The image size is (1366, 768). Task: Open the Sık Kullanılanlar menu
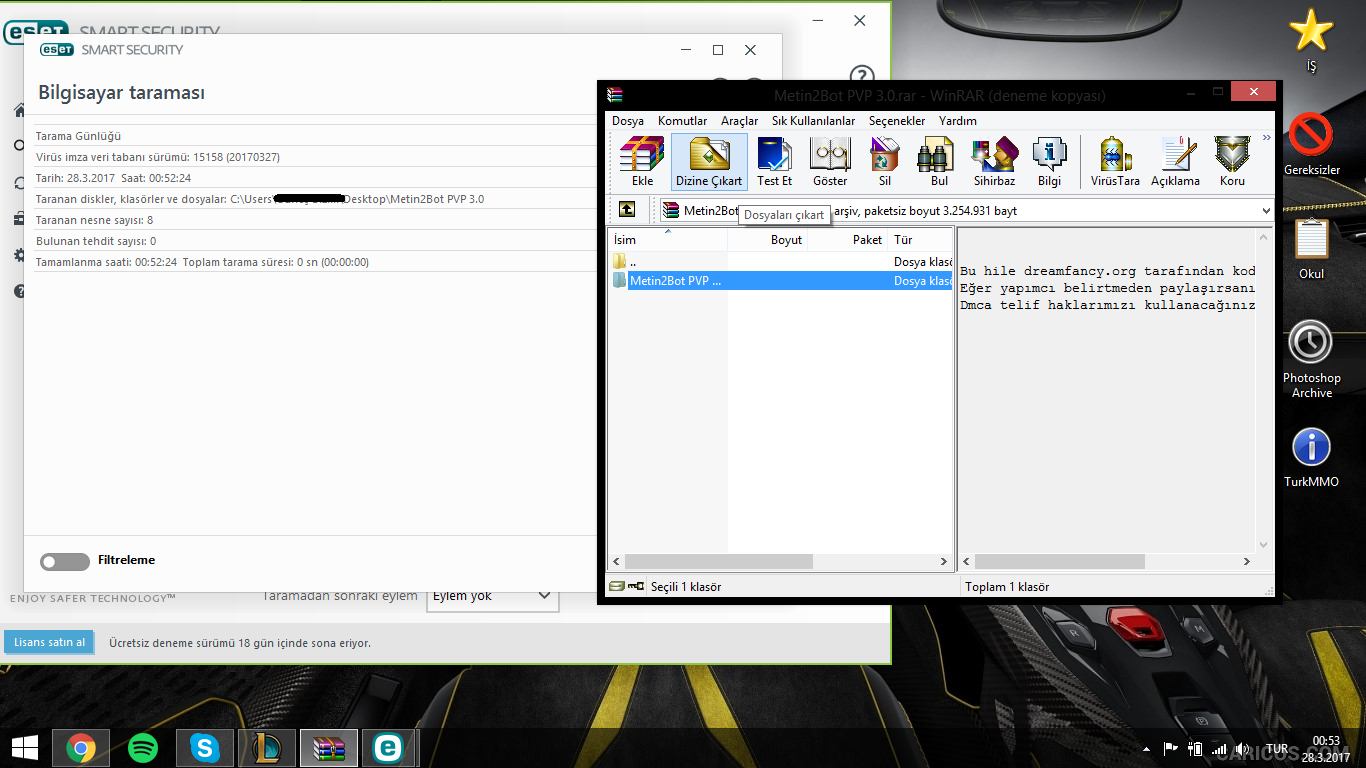tap(813, 121)
